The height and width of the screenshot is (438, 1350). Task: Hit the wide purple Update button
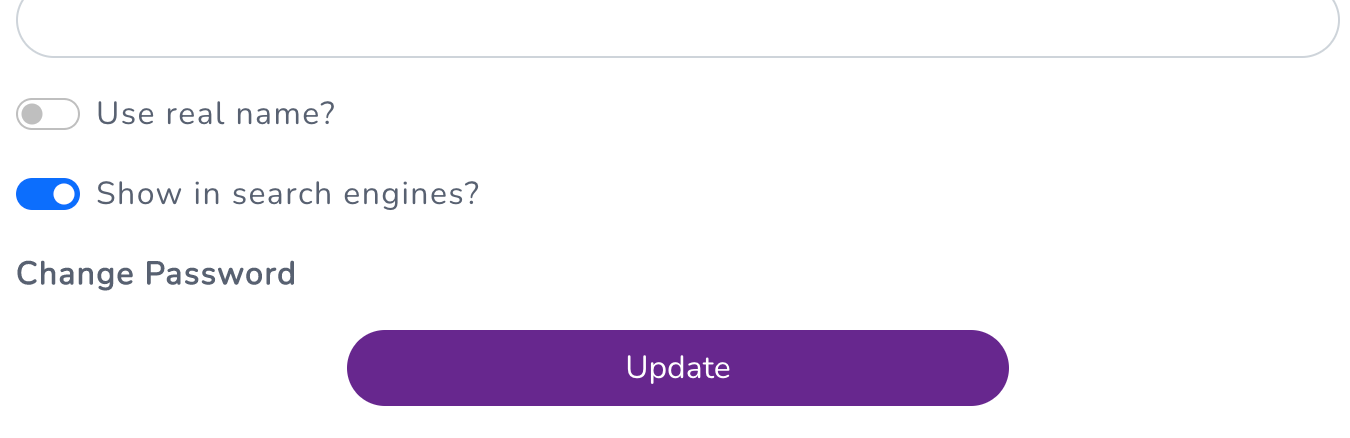click(x=677, y=368)
